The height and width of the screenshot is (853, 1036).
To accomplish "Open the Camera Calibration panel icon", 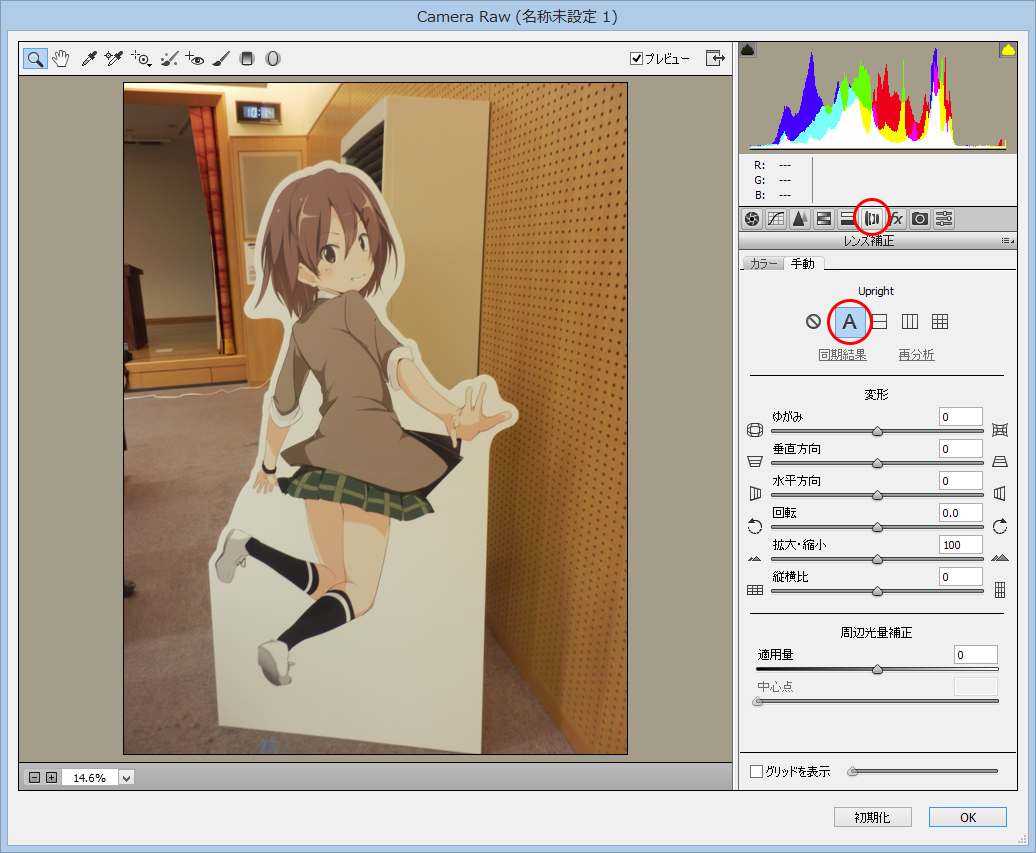I will click(920, 218).
